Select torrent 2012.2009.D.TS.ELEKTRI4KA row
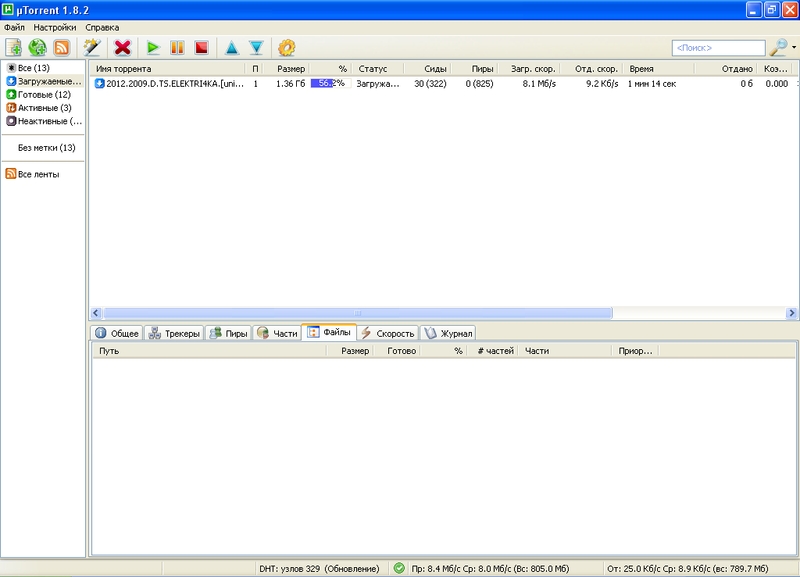 (x=443, y=84)
